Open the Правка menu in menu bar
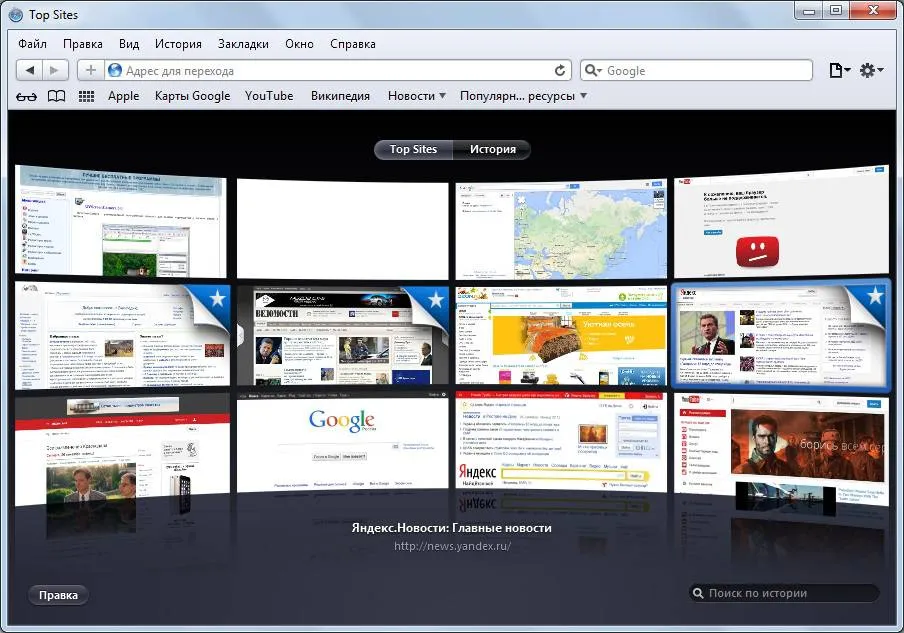Viewport: 904px width, 633px height. coord(82,44)
